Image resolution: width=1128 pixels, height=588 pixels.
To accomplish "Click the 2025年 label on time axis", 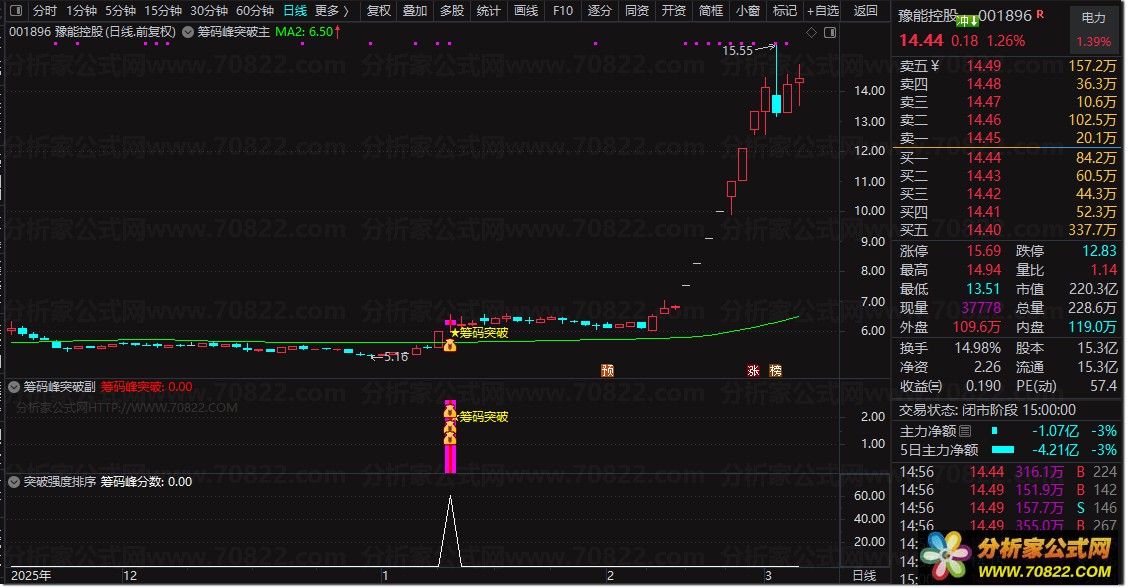I will tap(31, 576).
